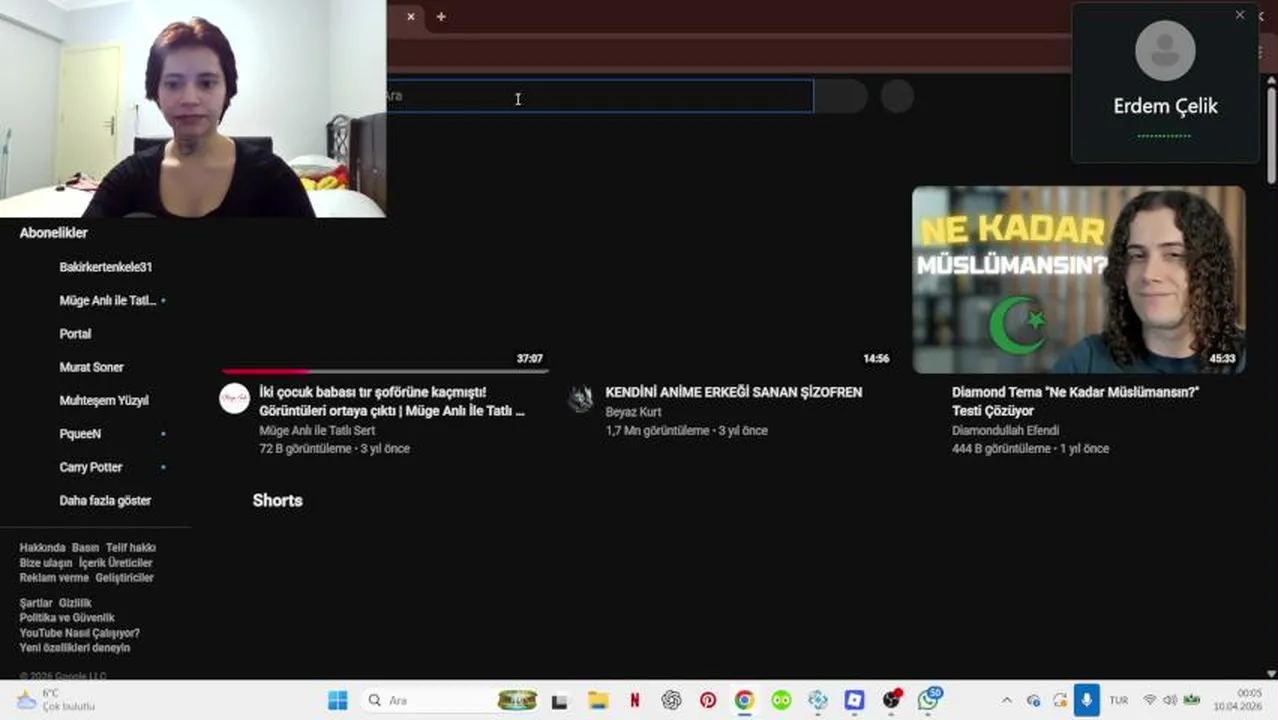The image size is (1278, 720).
Task: Click the microphone icon in the system tray
Action: point(1086,700)
